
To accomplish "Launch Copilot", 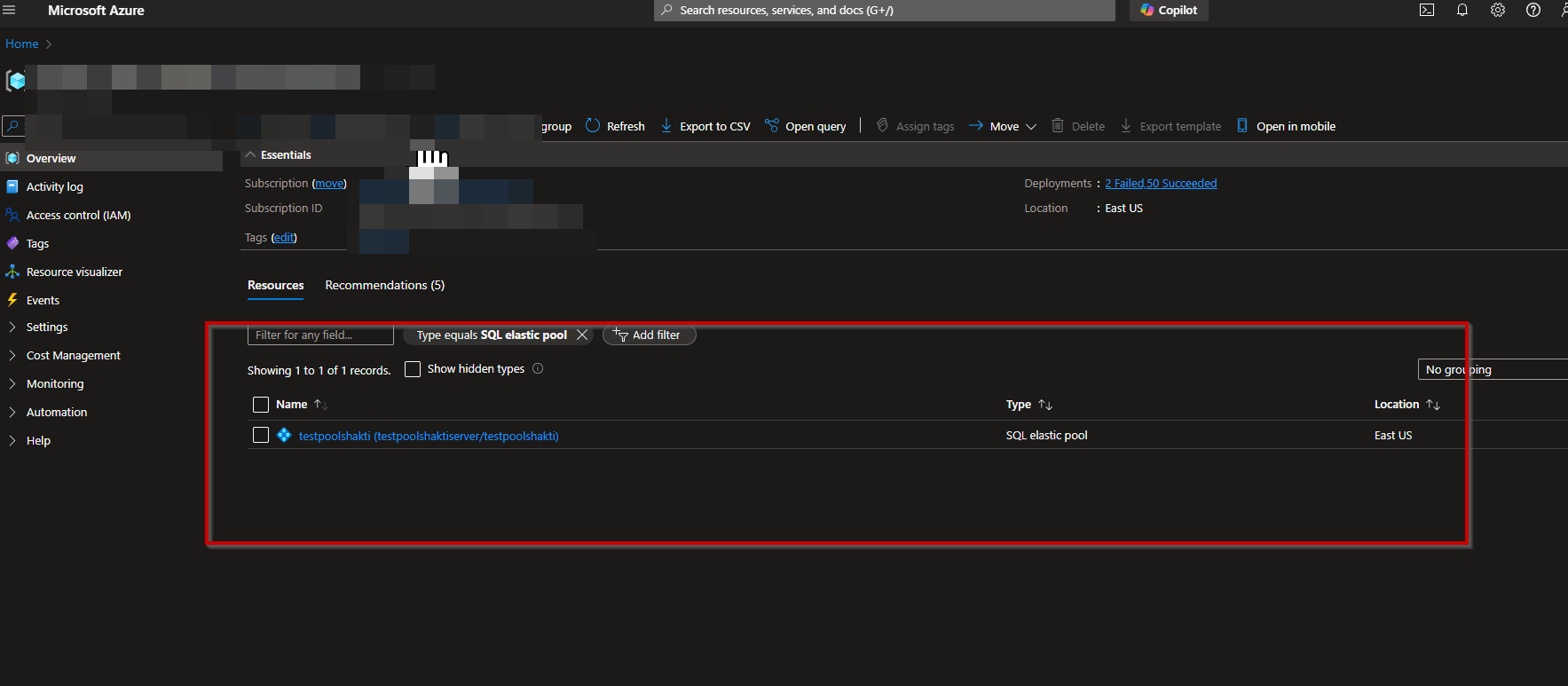I will coord(1169,11).
